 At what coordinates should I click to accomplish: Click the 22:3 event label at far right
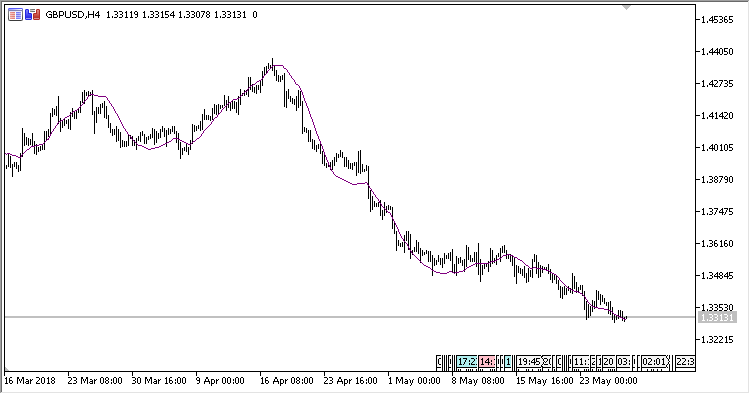(685, 362)
